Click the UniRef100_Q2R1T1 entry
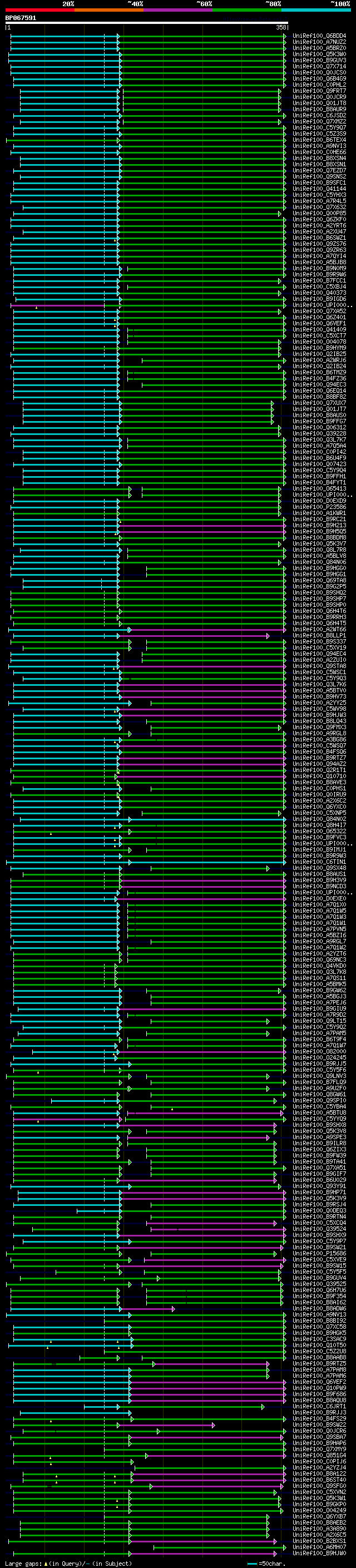Image resolution: width=356 pixels, height=1568 pixels. 319,770
